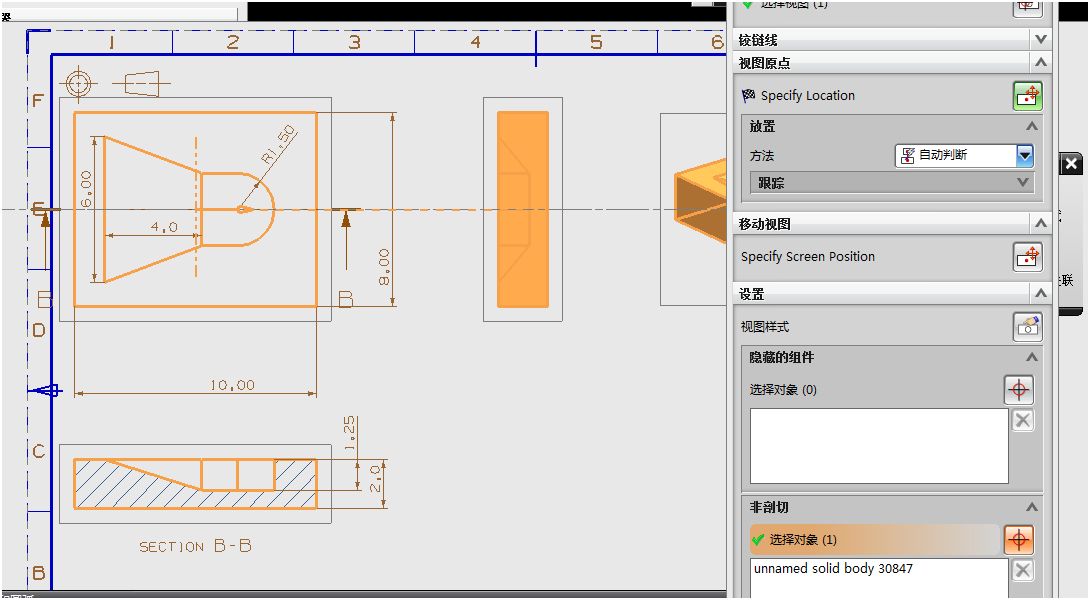1090x600 pixels.
Task: Expand the 铰链线 hinge line section
Action: coord(1041,40)
